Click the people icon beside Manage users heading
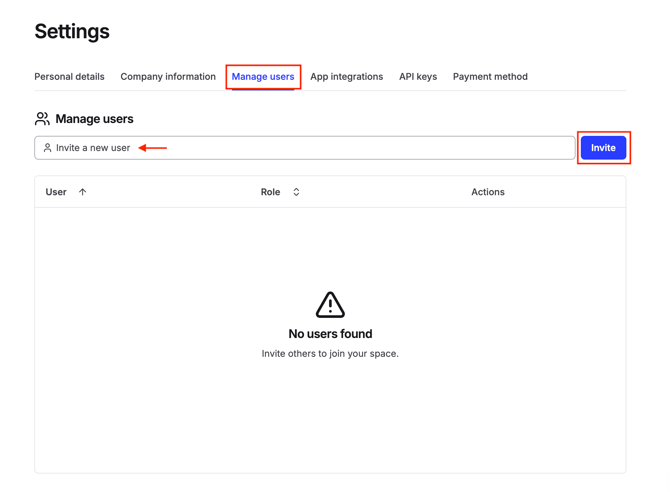 coord(42,119)
